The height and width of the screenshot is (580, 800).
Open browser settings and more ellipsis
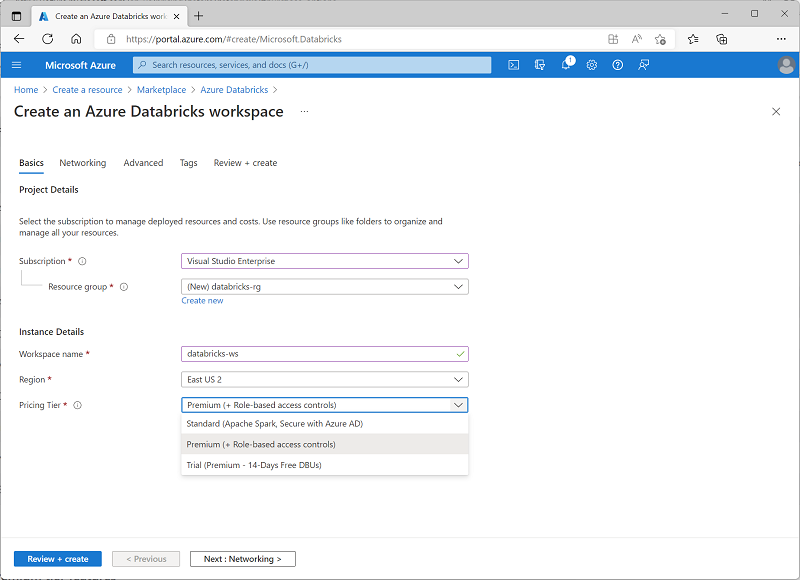click(781, 39)
